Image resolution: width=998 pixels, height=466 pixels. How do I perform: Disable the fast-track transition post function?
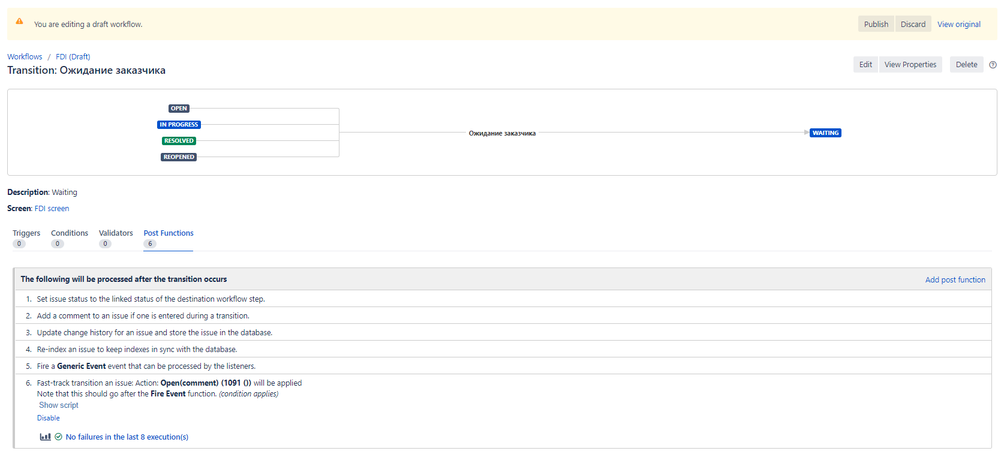pyautogui.click(x=48, y=418)
